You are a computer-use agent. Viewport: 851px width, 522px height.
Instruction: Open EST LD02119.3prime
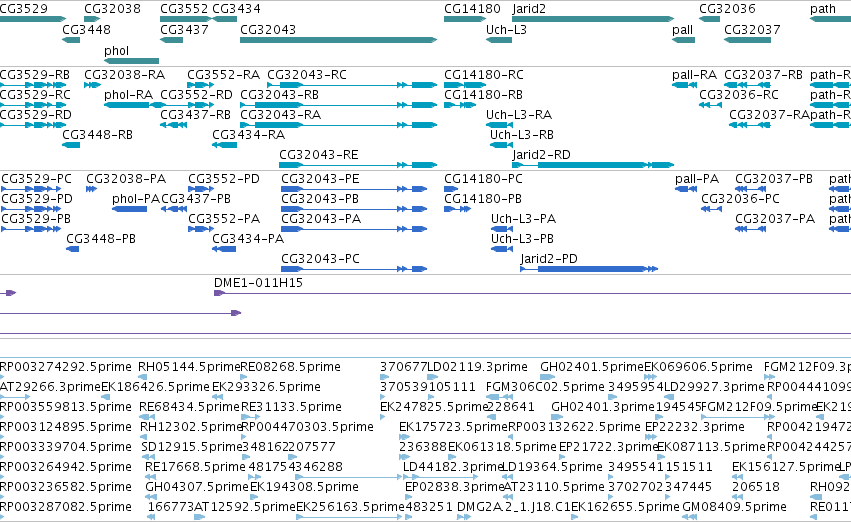pyautogui.click(x=478, y=367)
